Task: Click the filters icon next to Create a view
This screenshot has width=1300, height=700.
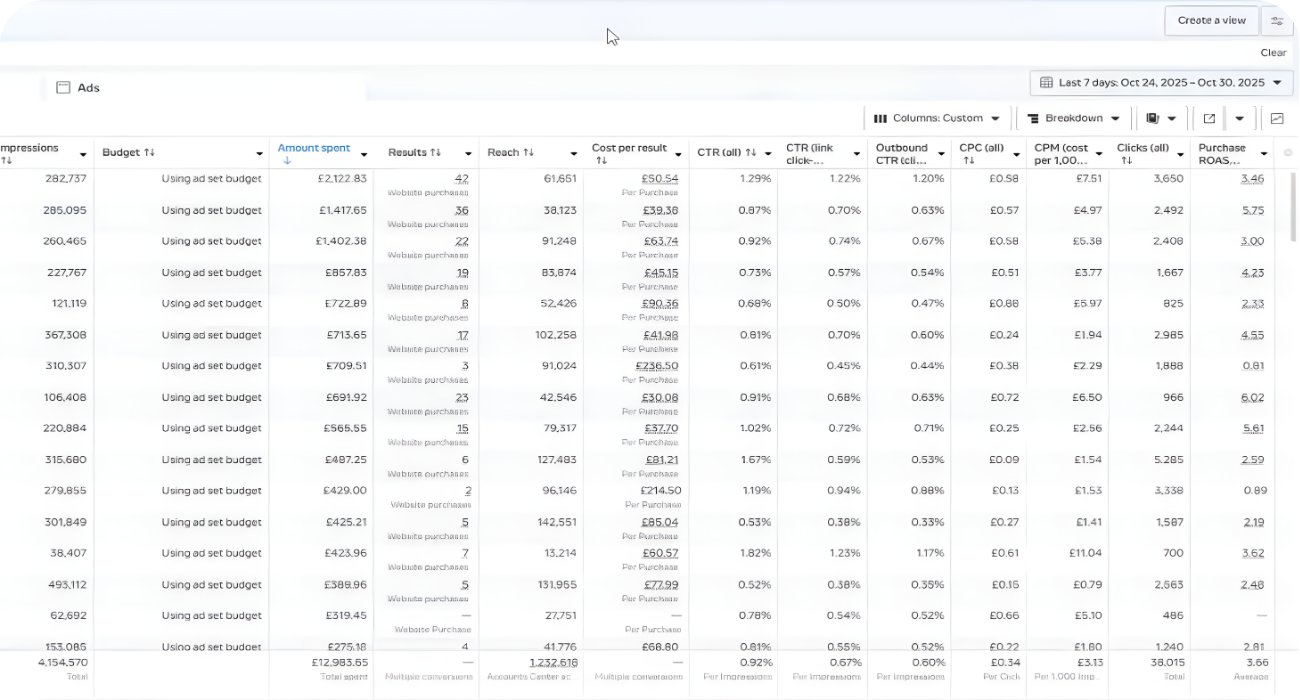Action: [x=1277, y=20]
